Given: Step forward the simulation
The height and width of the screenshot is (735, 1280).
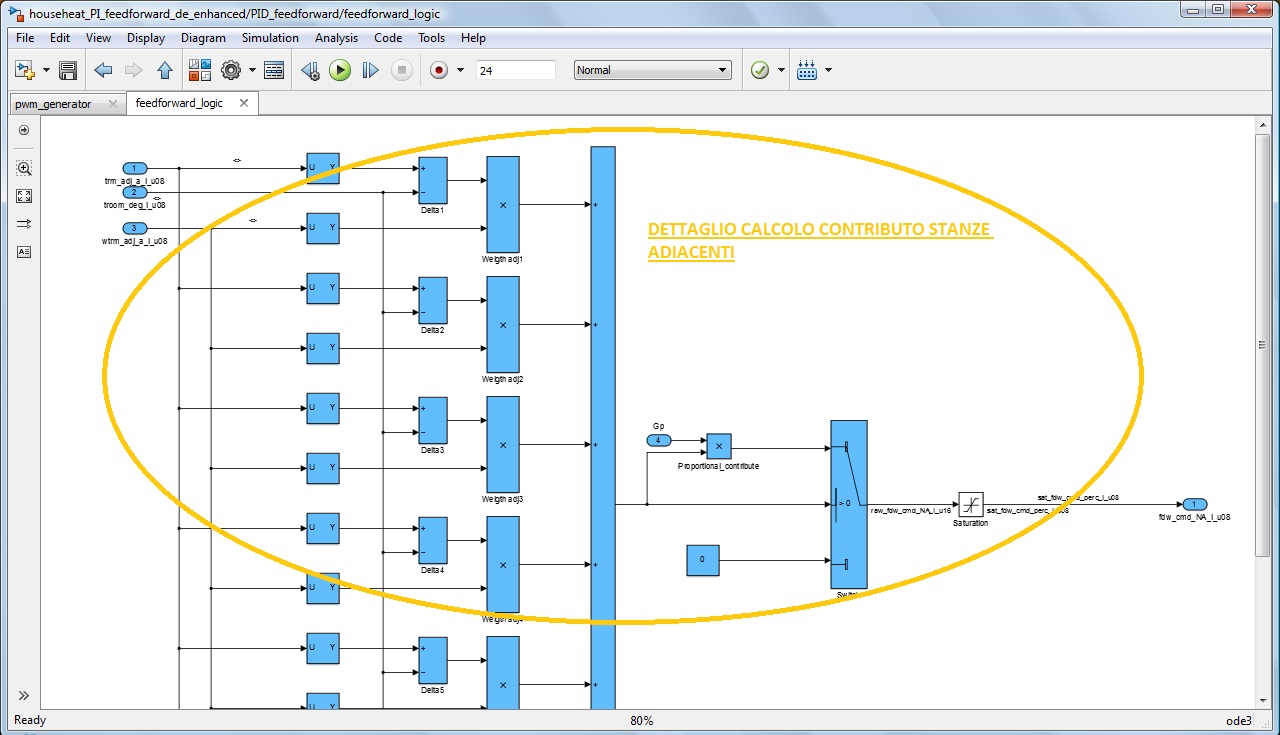Looking at the screenshot, I should click(370, 70).
